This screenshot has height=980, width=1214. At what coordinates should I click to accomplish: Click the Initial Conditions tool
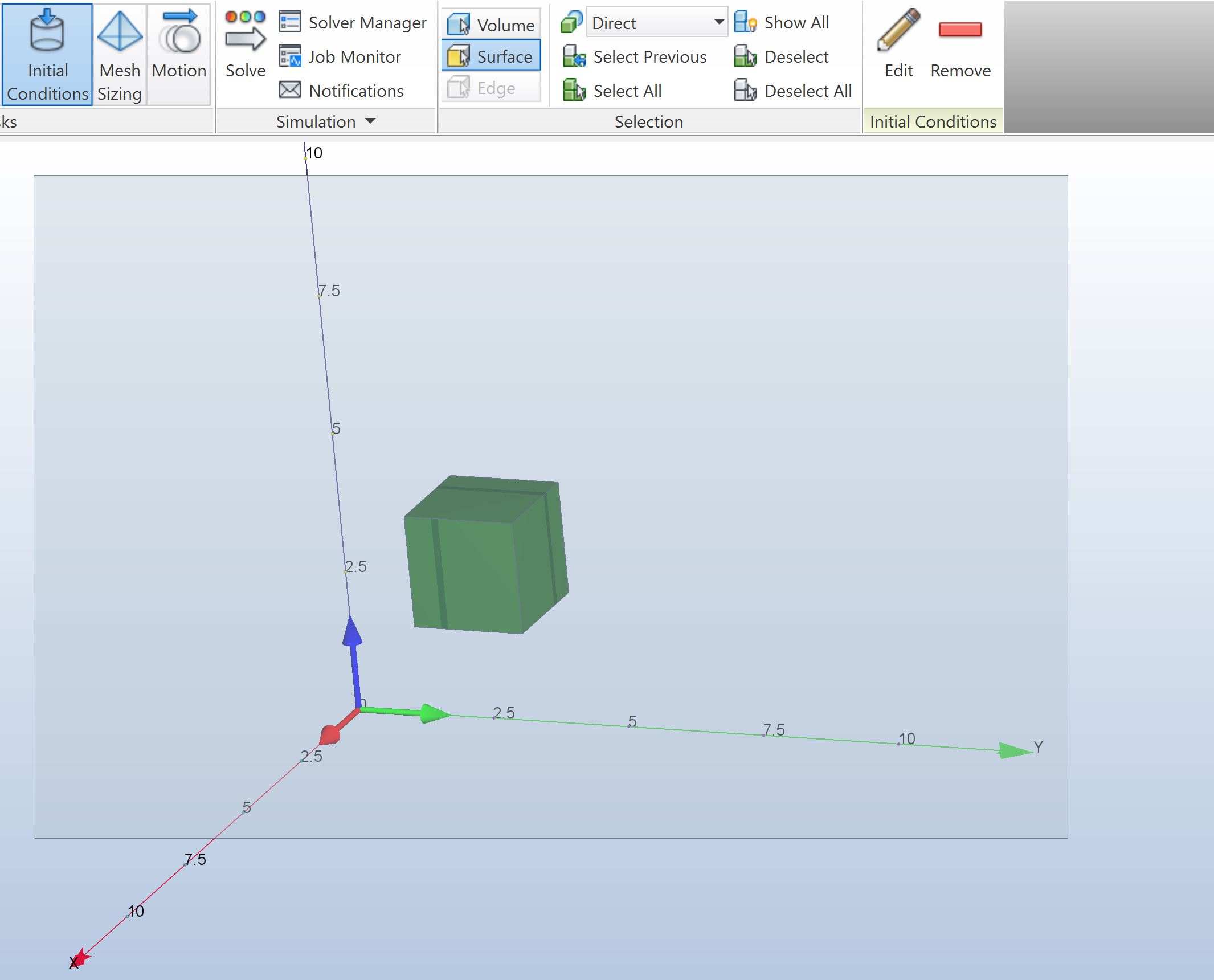[47, 54]
